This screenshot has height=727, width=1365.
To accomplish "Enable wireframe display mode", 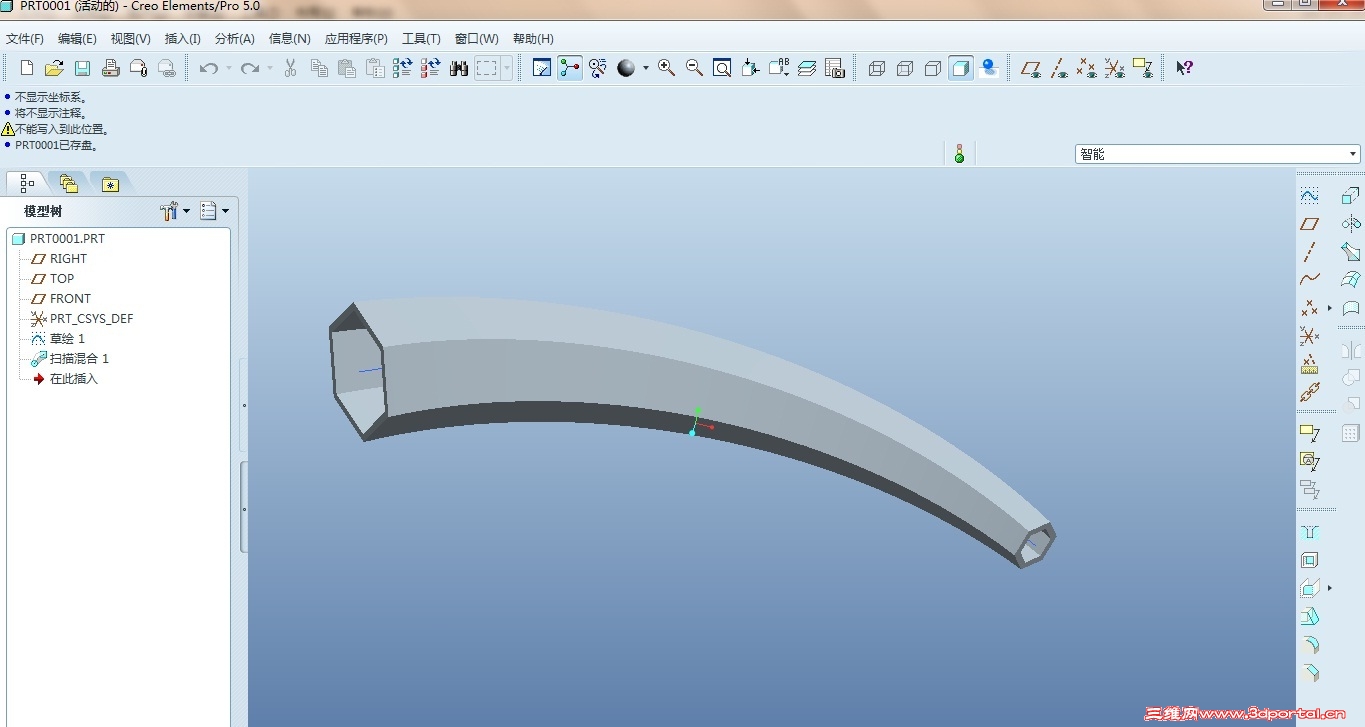I will (x=877, y=68).
